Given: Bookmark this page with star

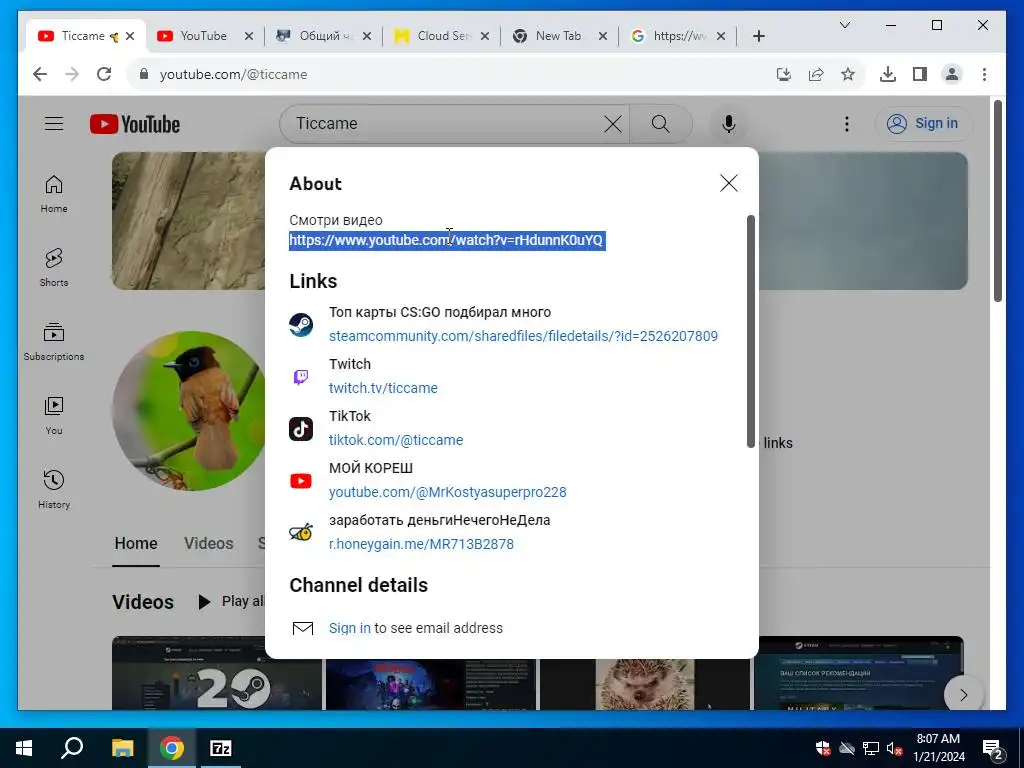Looking at the screenshot, I should (x=848, y=74).
